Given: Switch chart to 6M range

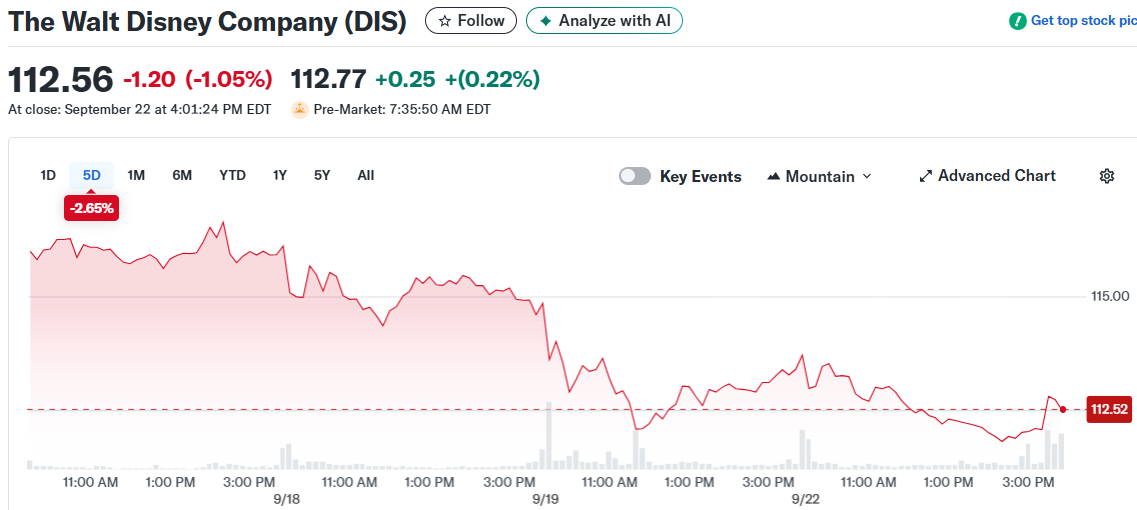Looking at the screenshot, I should (x=182, y=176).
